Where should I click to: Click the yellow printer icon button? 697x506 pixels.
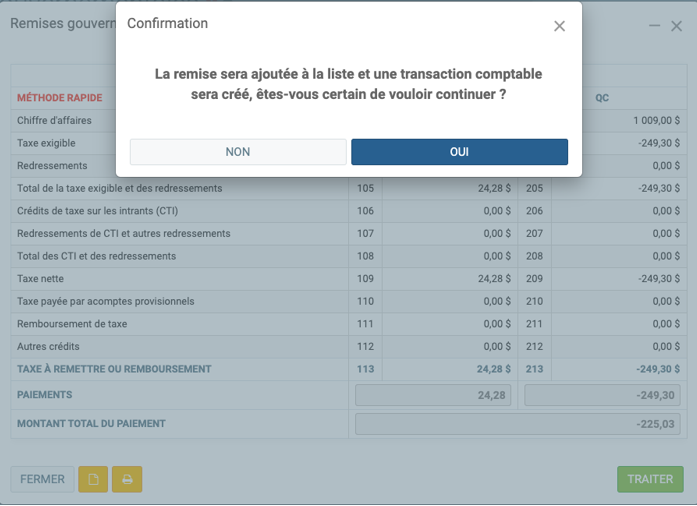127,479
